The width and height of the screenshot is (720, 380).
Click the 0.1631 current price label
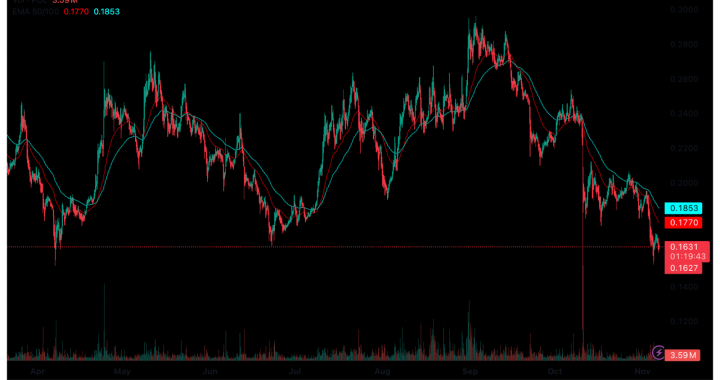[684, 247]
